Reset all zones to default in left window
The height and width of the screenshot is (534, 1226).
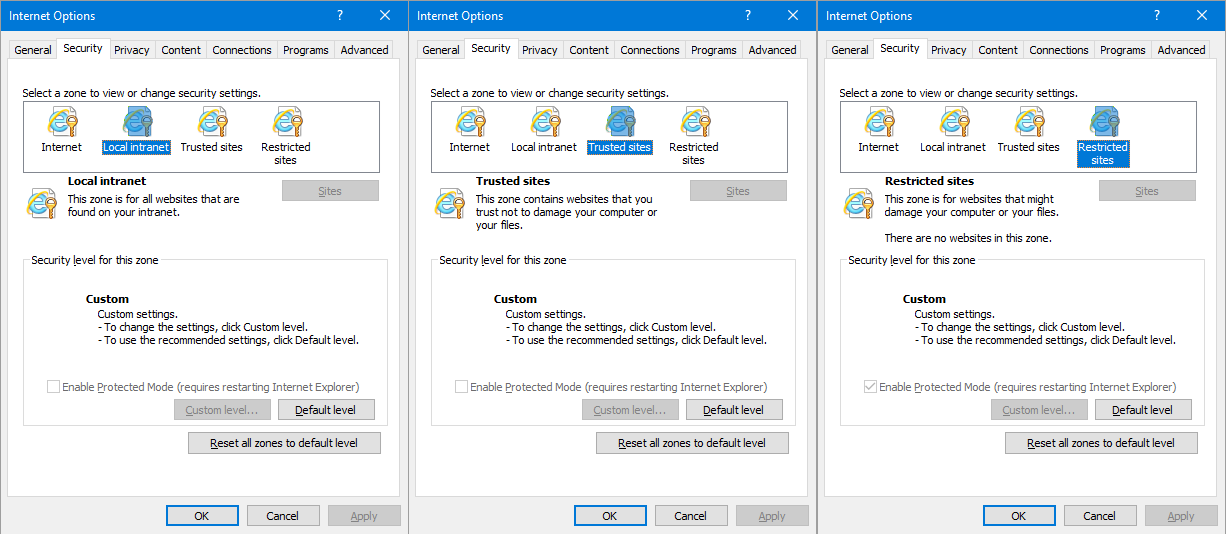coord(284,443)
